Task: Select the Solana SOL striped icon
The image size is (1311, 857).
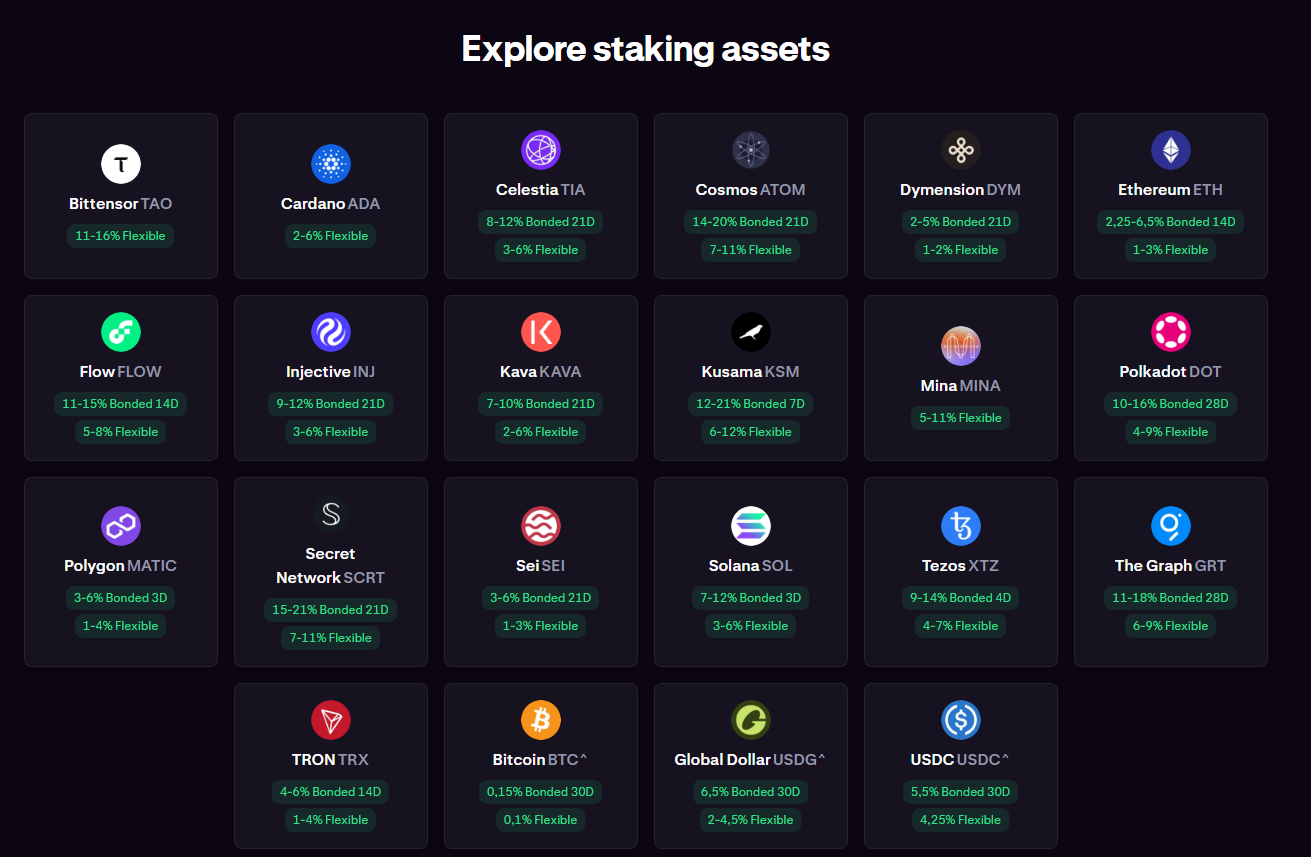Action: (x=751, y=526)
